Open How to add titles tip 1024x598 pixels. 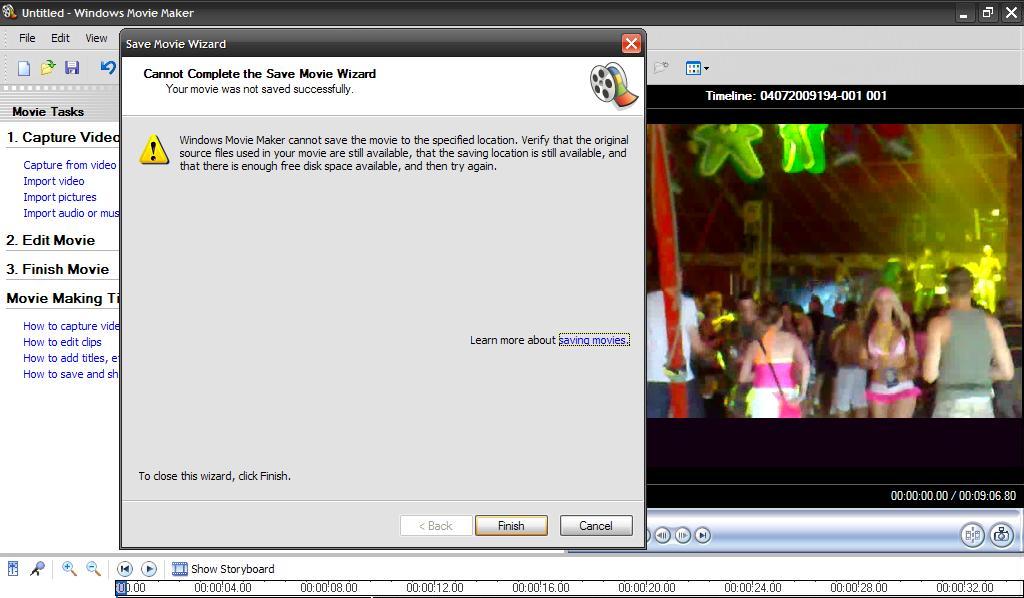(71, 358)
